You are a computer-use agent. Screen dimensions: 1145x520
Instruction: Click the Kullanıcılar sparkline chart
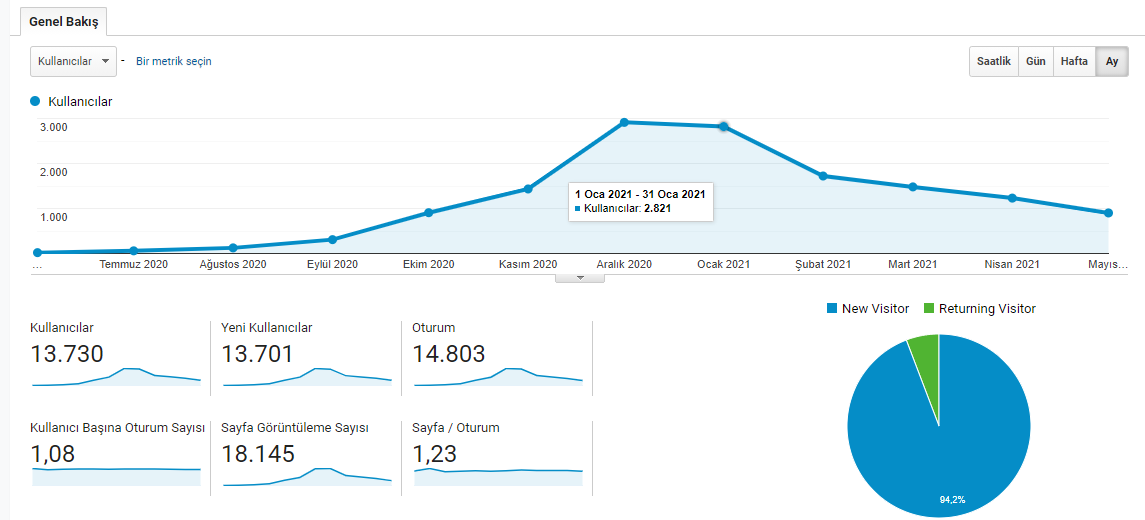pos(116,377)
